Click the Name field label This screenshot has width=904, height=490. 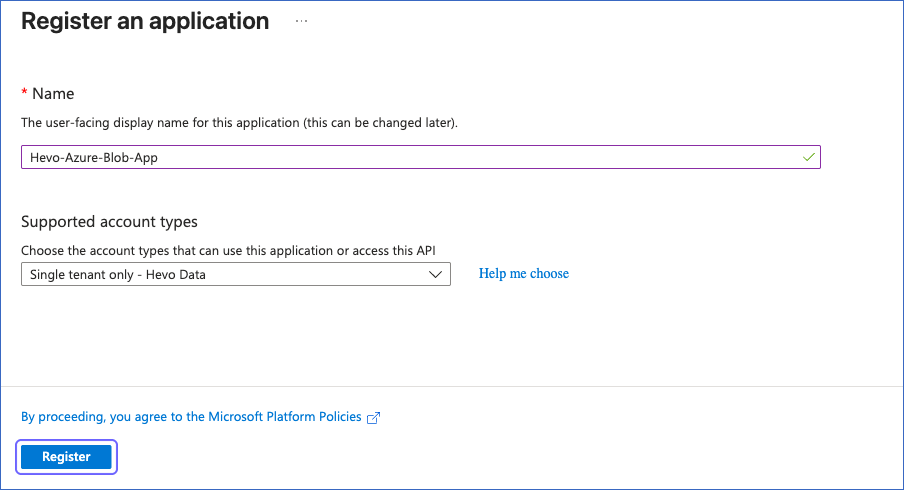click(53, 93)
